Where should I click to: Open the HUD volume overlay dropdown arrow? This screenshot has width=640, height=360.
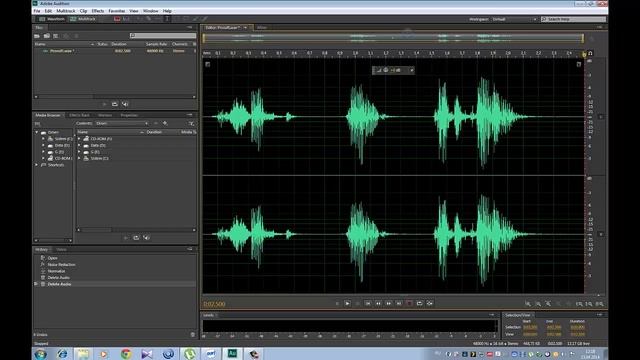click(x=411, y=70)
